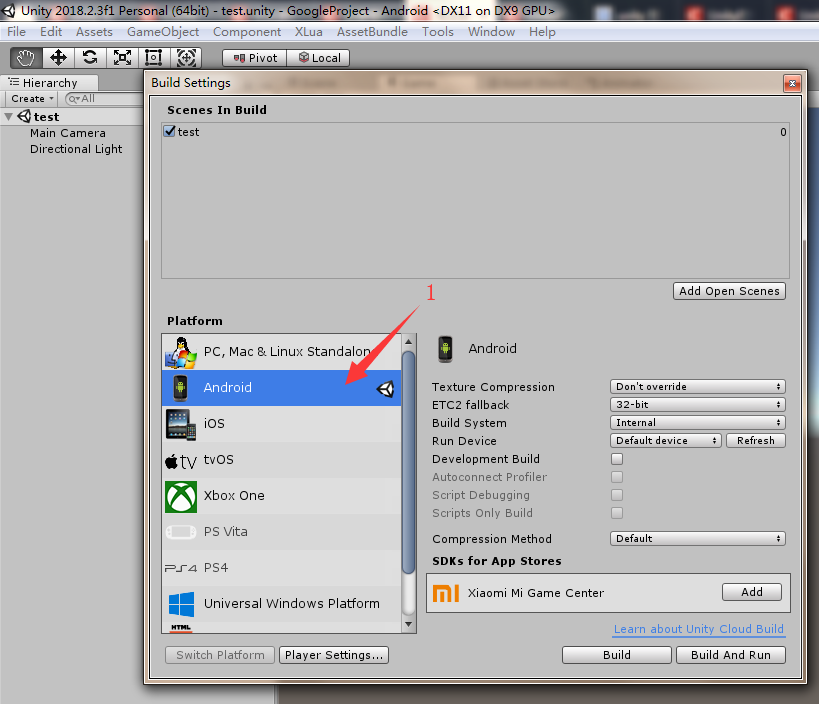Viewport: 819px width, 704px height.
Task: Click platform list scroll up arrow
Action: [408, 342]
